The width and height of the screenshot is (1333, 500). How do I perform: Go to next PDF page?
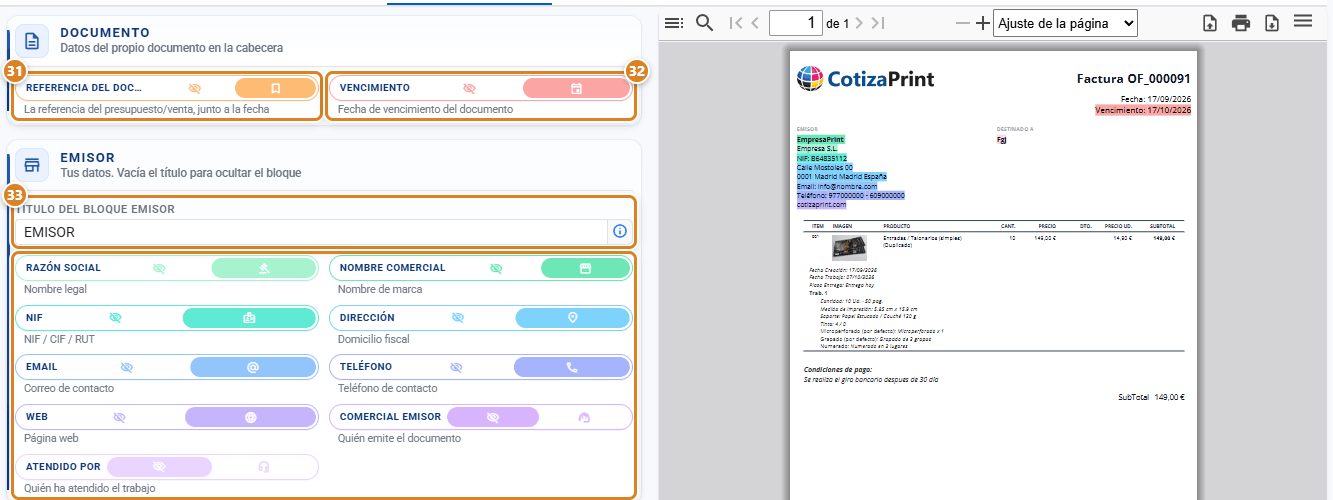[860, 23]
